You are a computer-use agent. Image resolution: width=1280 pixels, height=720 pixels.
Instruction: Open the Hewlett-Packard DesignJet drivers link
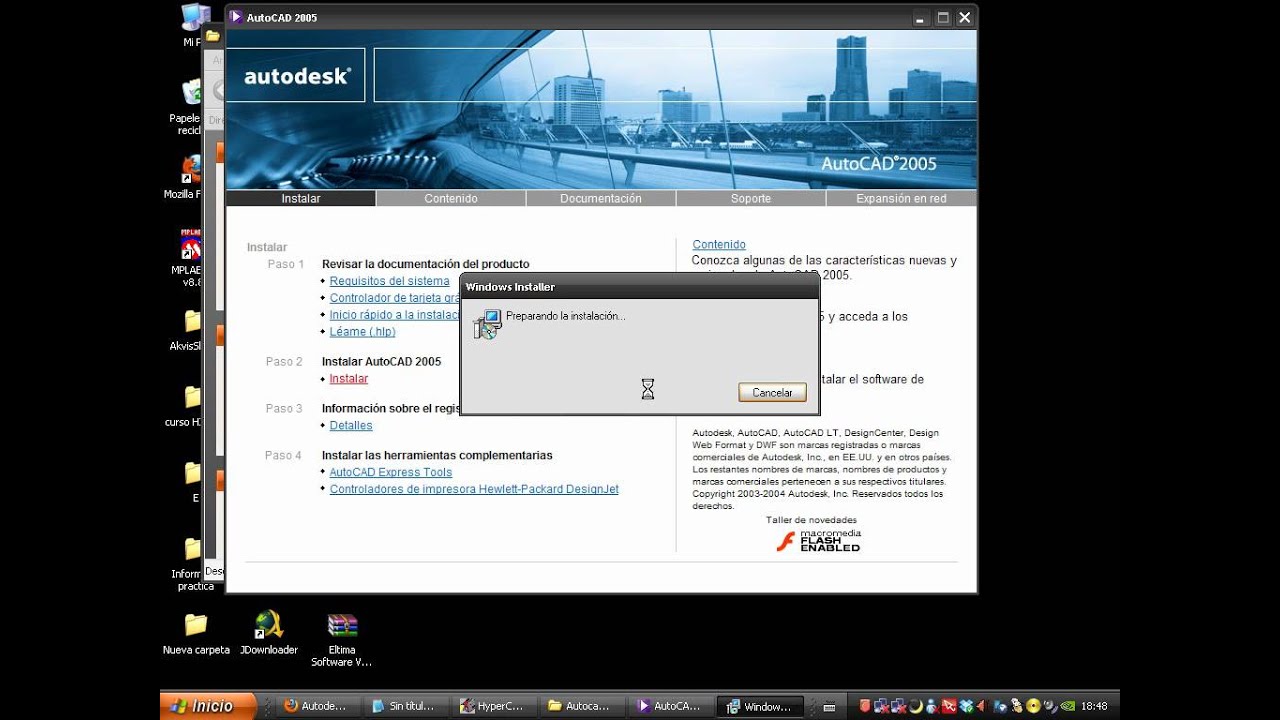pos(474,489)
